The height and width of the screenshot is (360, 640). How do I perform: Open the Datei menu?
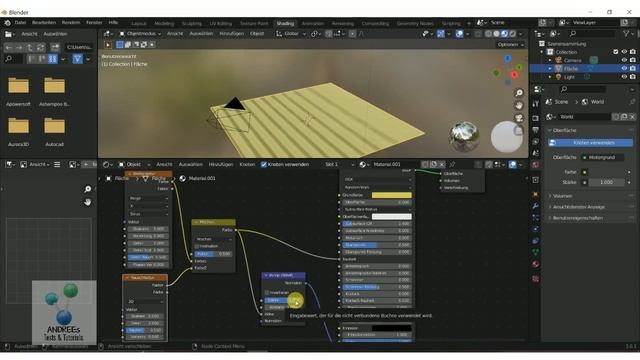point(20,23)
